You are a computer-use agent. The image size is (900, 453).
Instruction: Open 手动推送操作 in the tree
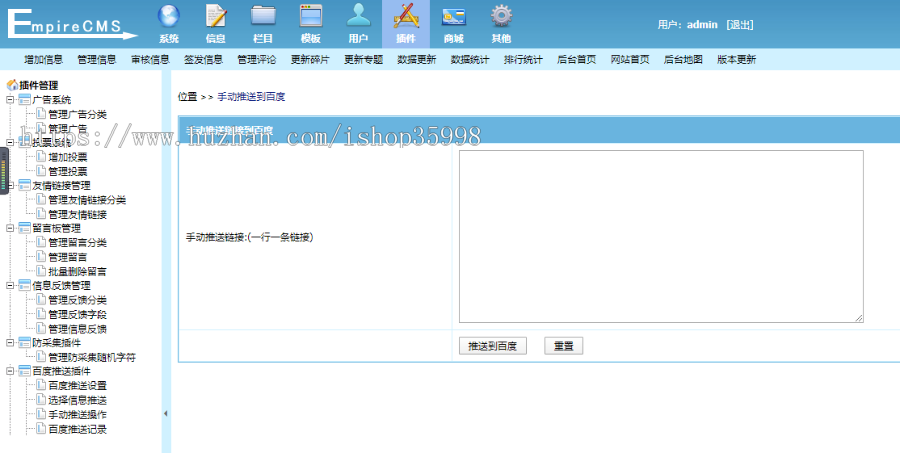pyautogui.click(x=77, y=415)
